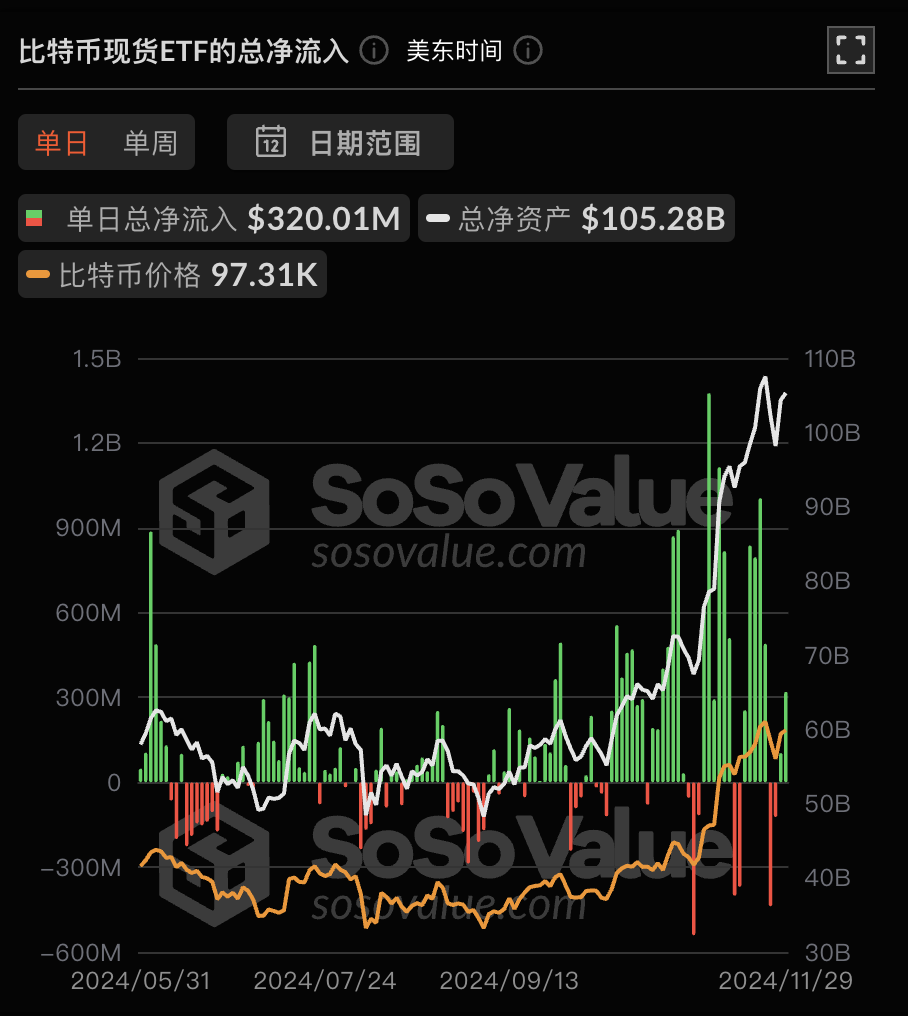Click the deepest red outflow bar on the chart
Image resolution: width=908 pixels, height=1016 pixels.
pos(693,870)
